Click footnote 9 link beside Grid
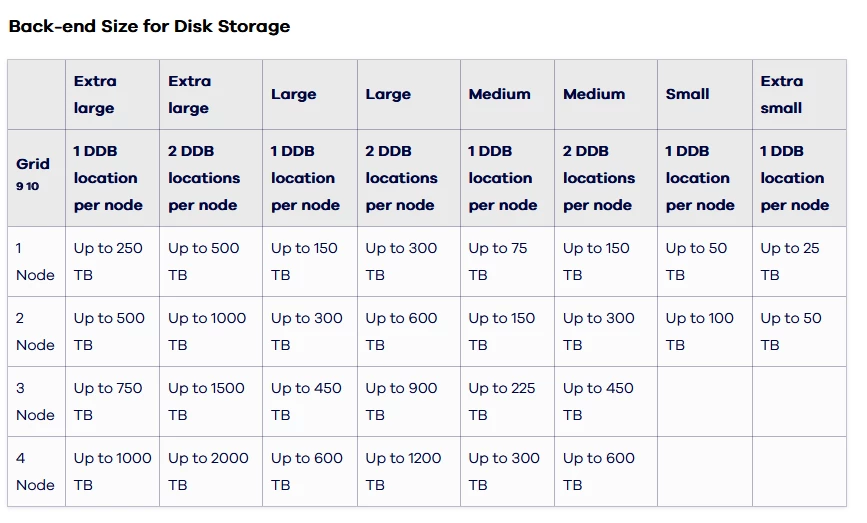The width and height of the screenshot is (867, 523). [x=19, y=186]
